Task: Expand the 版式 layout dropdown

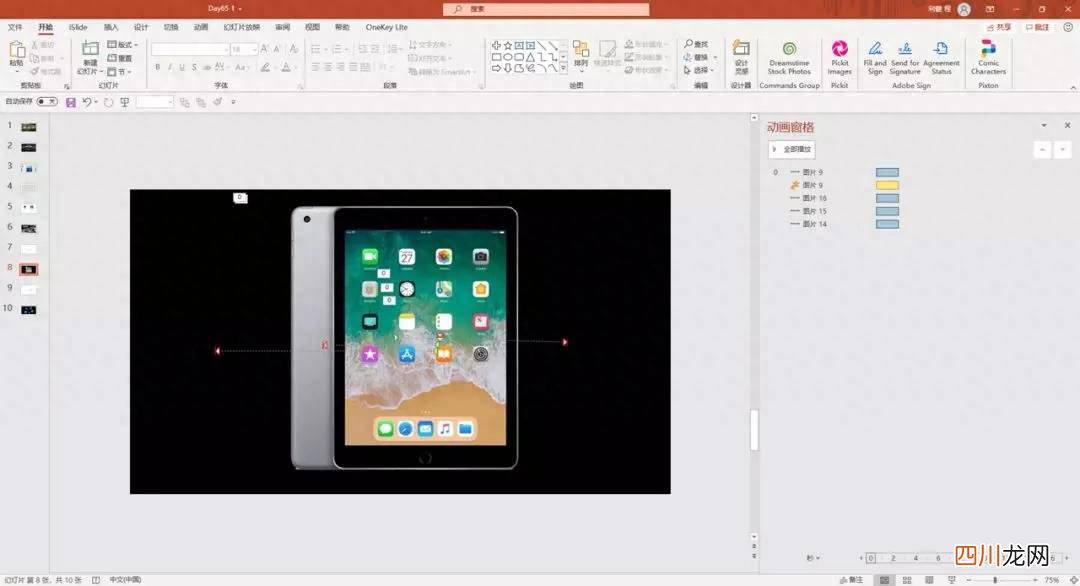Action: point(123,45)
